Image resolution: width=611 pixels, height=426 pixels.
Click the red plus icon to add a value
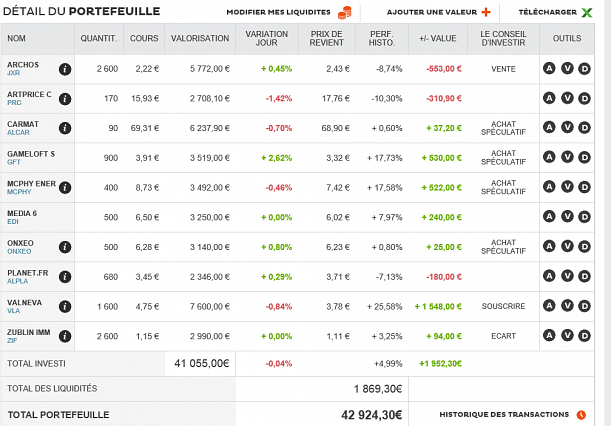tap(486, 12)
